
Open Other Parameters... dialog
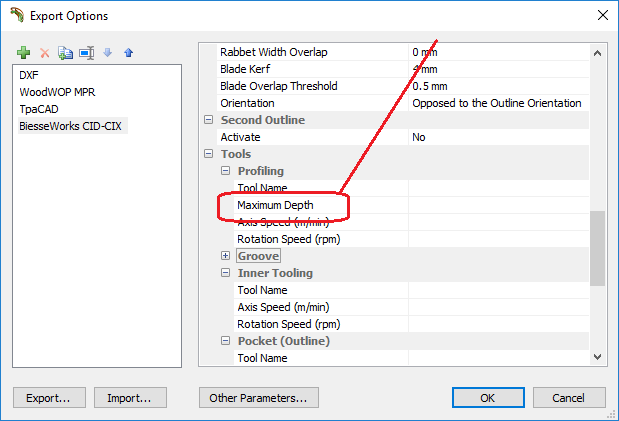click(x=258, y=398)
